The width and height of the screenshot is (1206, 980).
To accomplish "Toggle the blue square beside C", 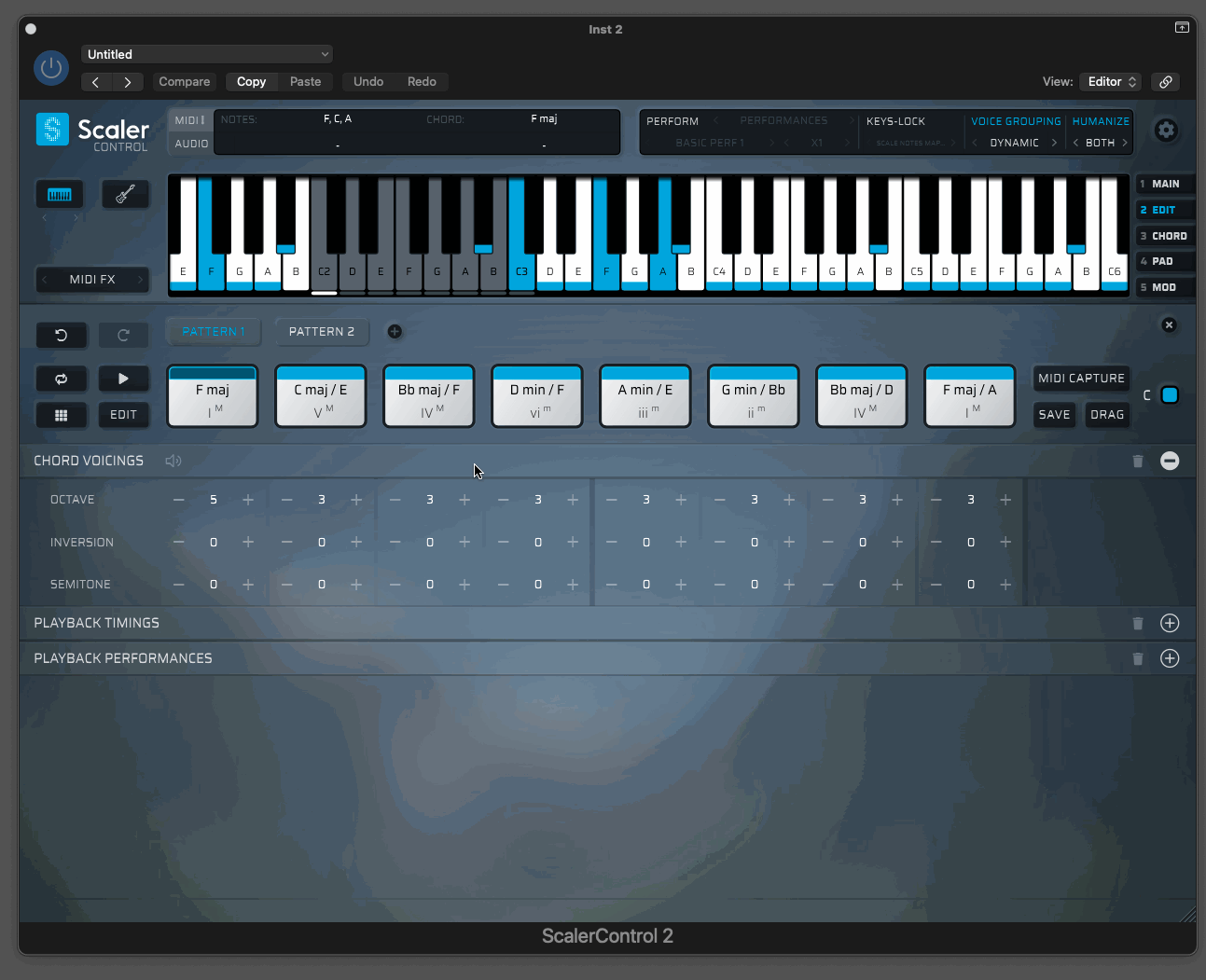I will pyautogui.click(x=1170, y=395).
